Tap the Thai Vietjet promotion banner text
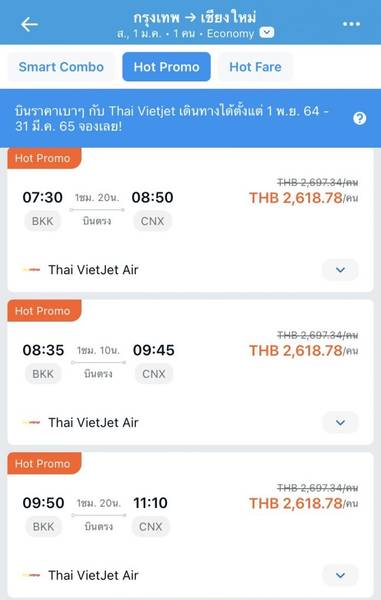The height and width of the screenshot is (600, 381). click(171, 119)
